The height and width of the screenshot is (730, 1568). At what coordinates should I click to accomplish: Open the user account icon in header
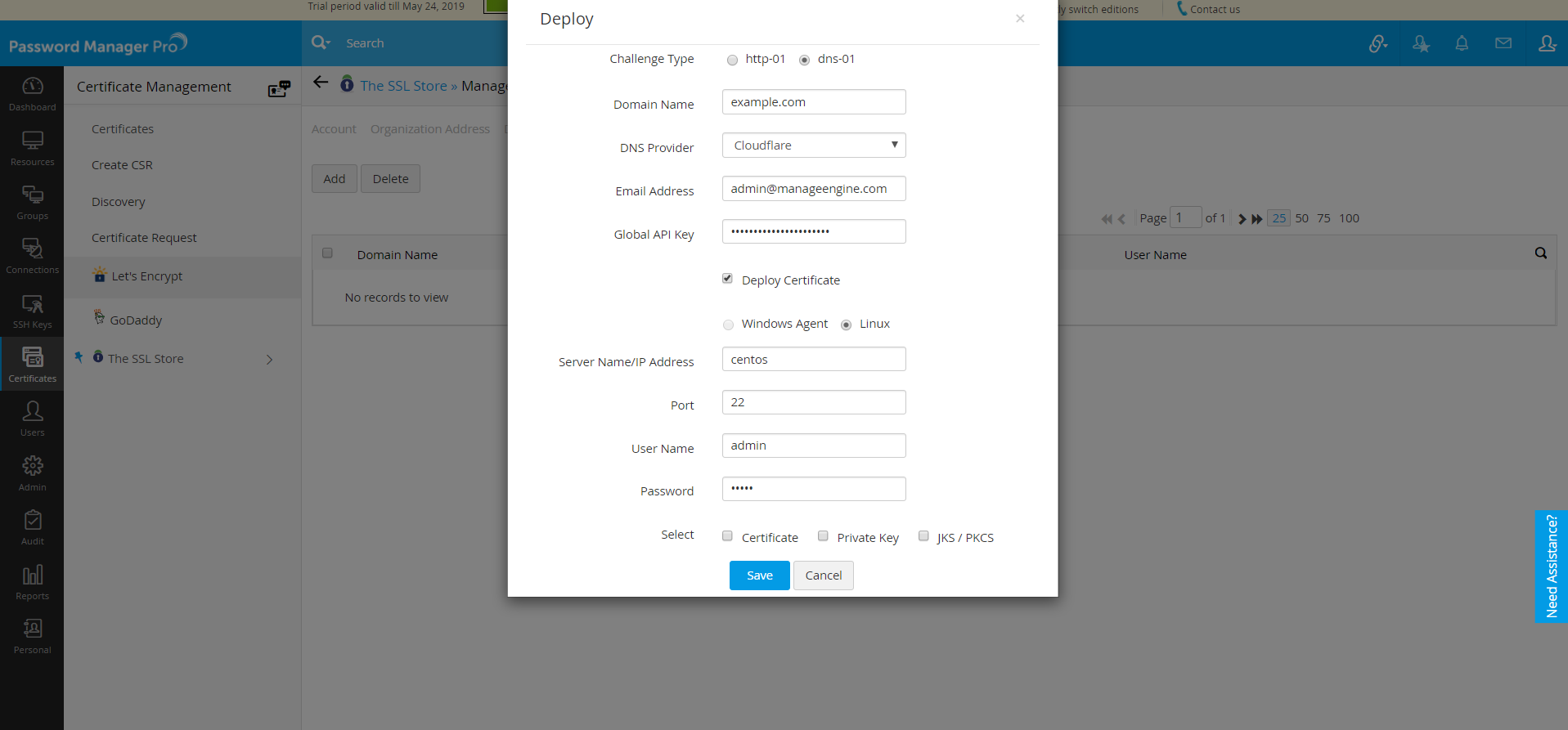(x=1547, y=43)
